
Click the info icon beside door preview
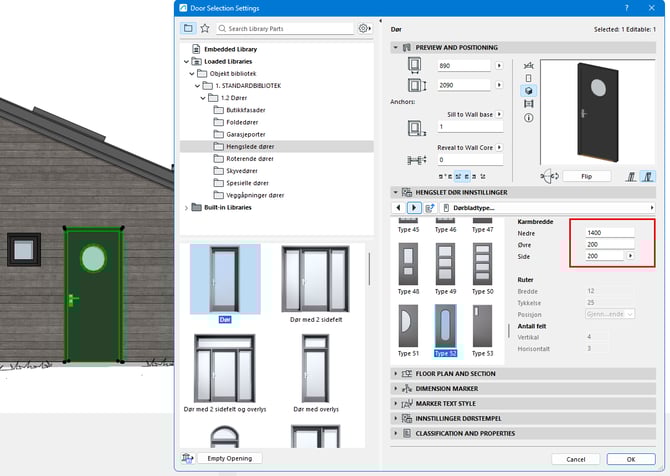[x=528, y=118]
